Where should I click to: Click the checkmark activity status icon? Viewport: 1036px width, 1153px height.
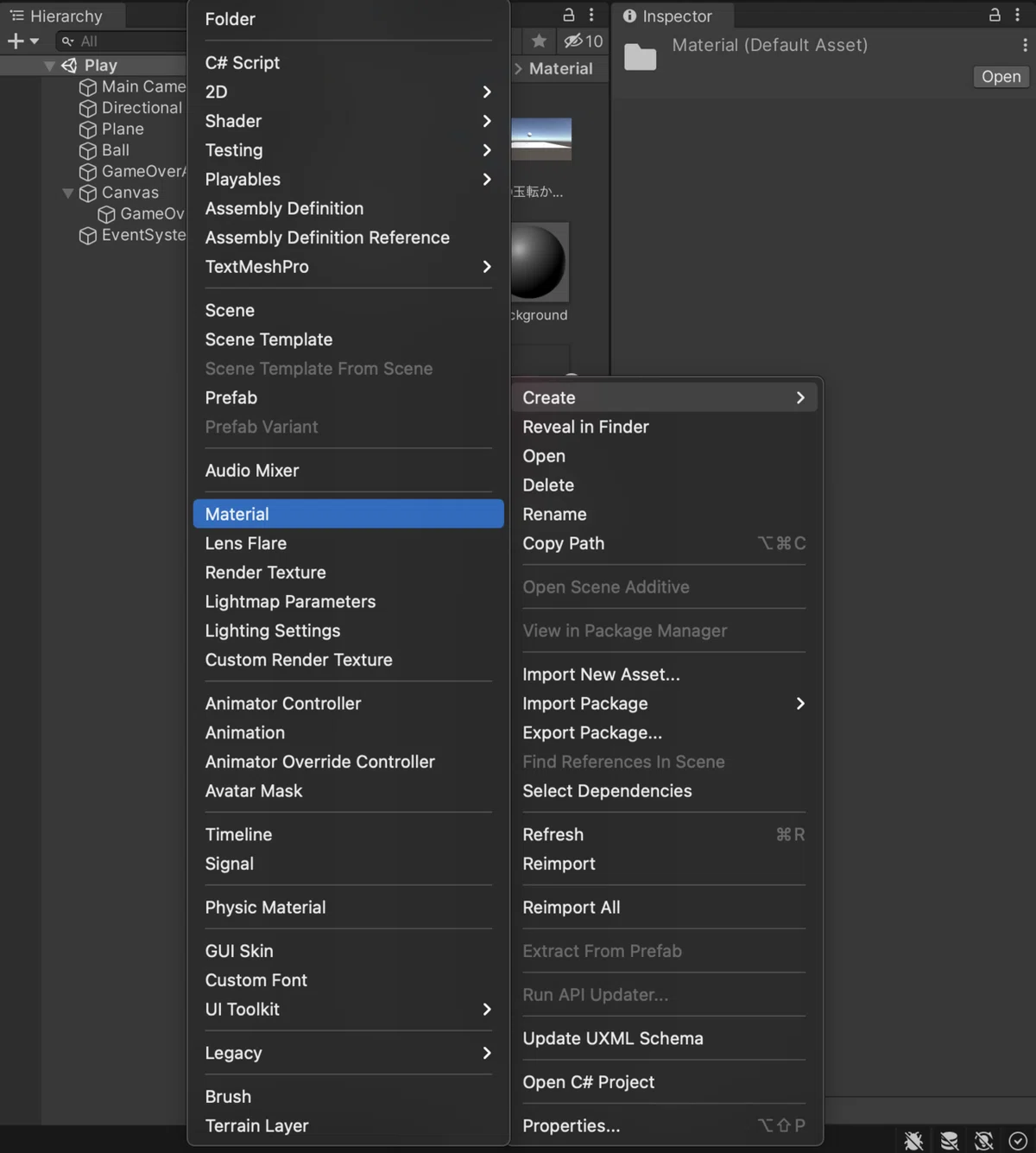point(1018,1140)
